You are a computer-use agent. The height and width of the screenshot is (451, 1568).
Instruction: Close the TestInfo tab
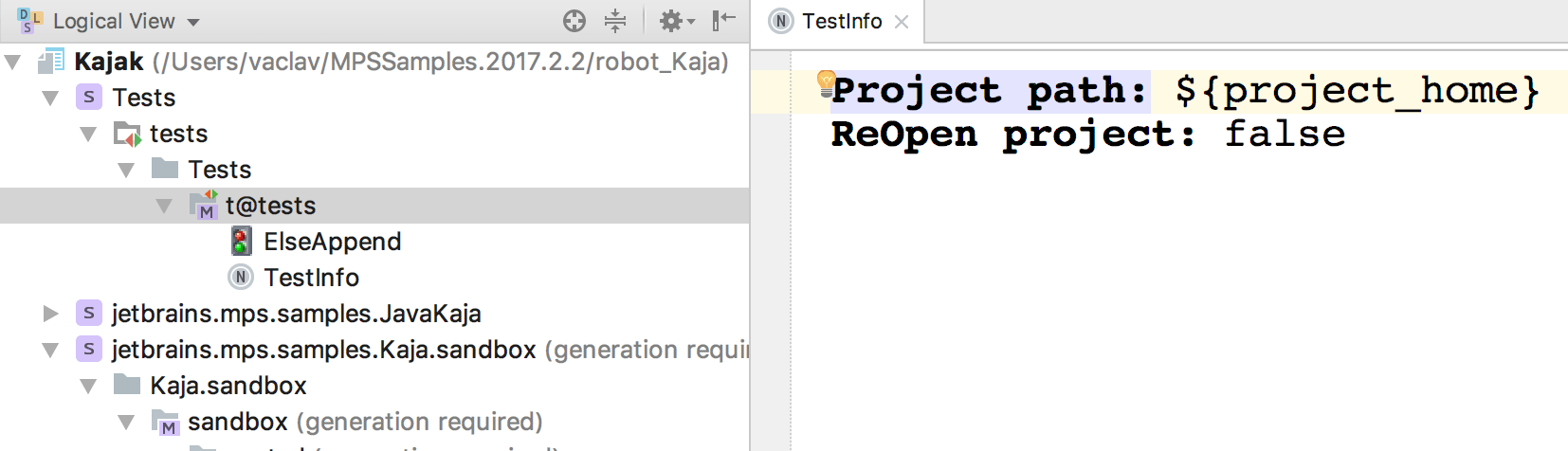click(902, 22)
